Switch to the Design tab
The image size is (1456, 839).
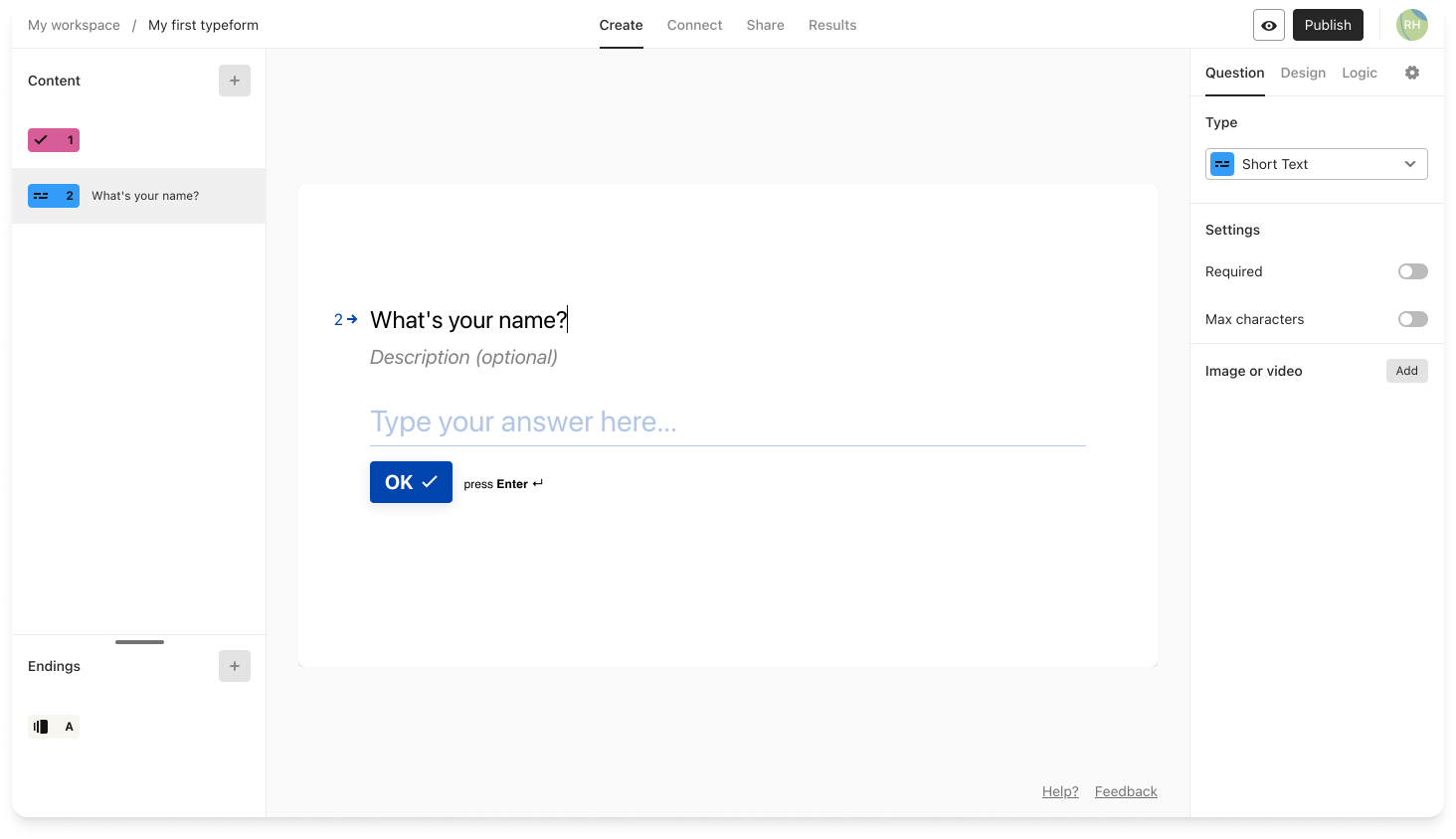[x=1303, y=73]
